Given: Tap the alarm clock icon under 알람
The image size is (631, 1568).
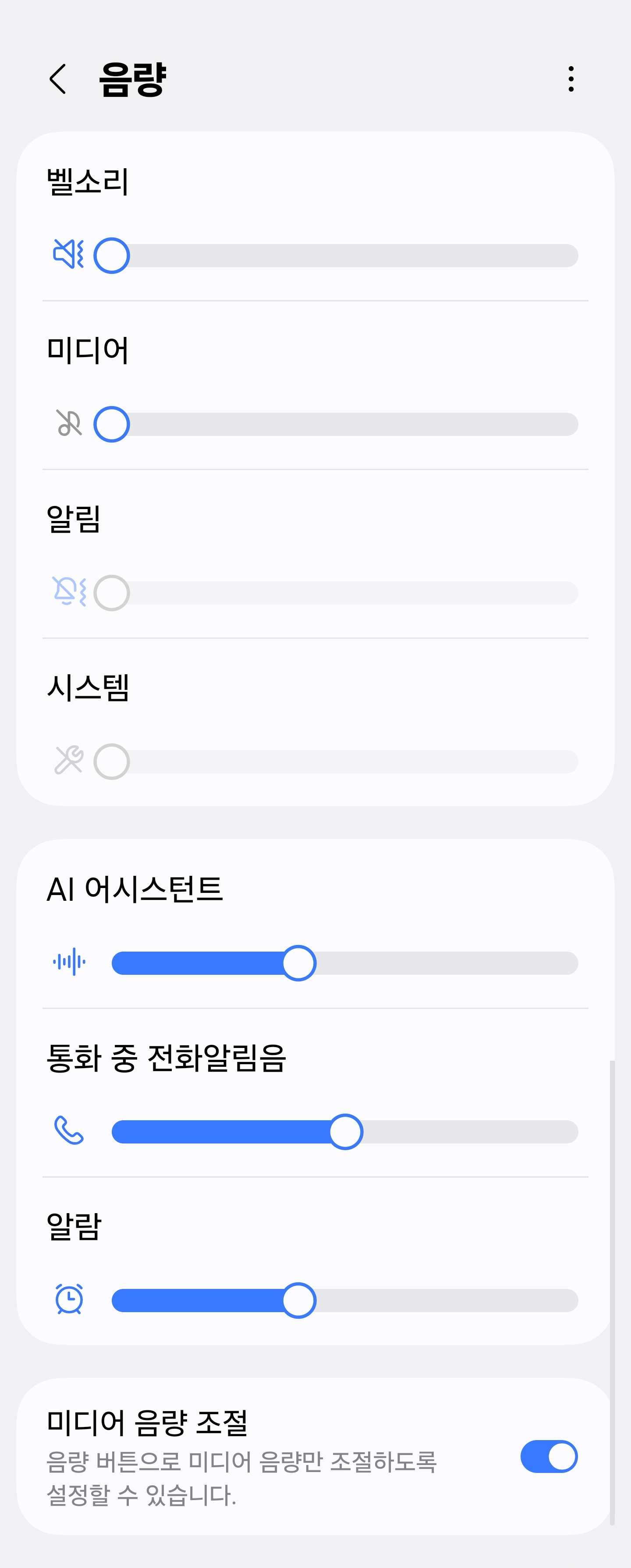Looking at the screenshot, I should [69, 1299].
